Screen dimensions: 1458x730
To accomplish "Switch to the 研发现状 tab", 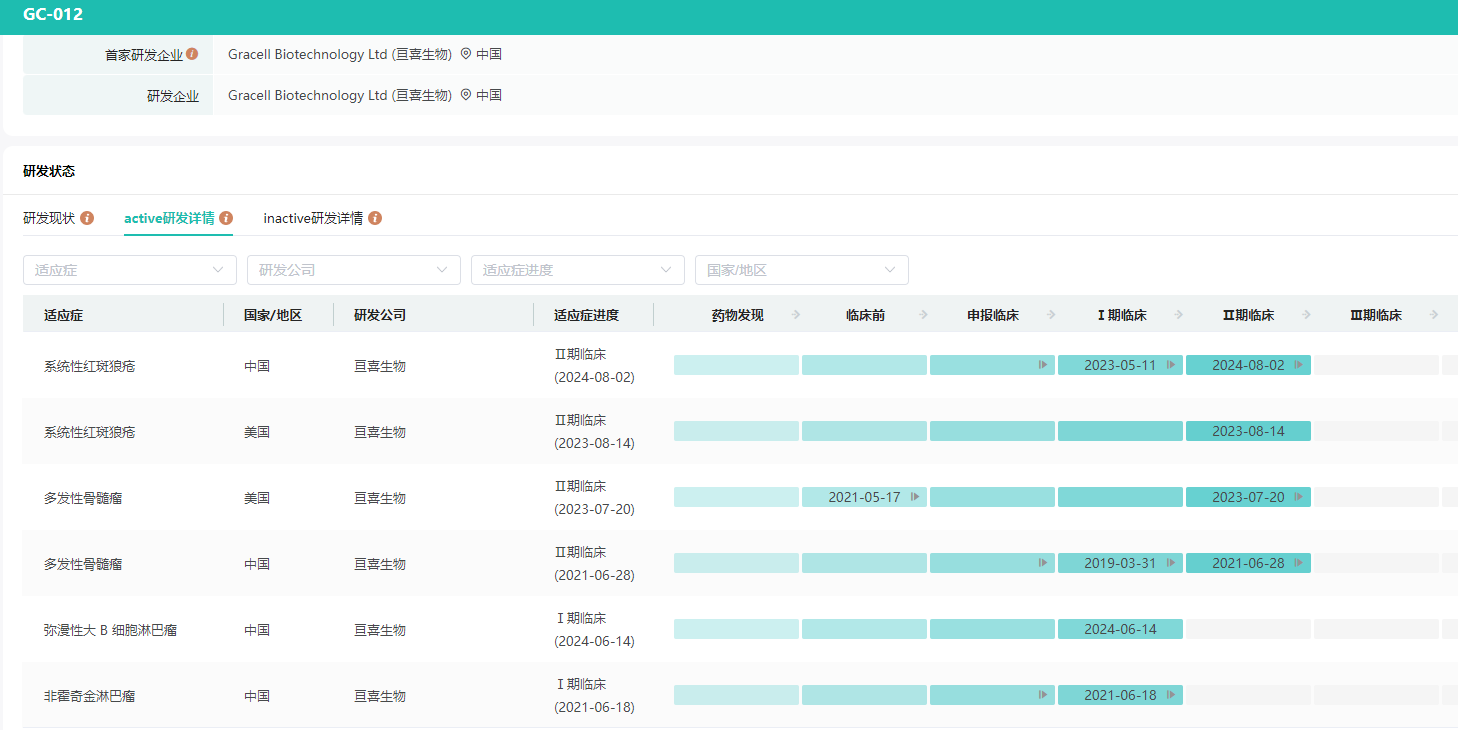I will click(x=49, y=218).
